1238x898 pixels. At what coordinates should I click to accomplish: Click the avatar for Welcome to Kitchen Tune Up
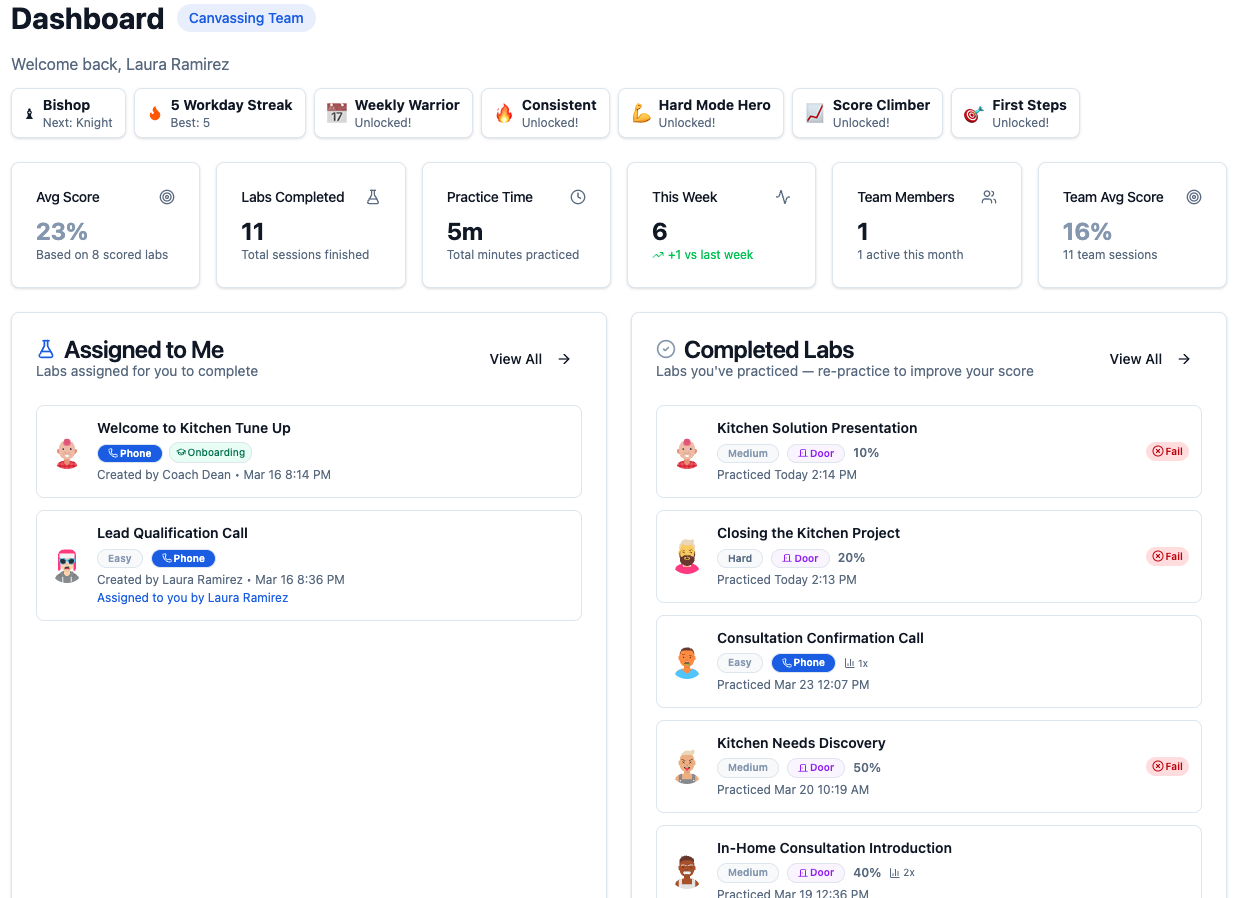67,452
